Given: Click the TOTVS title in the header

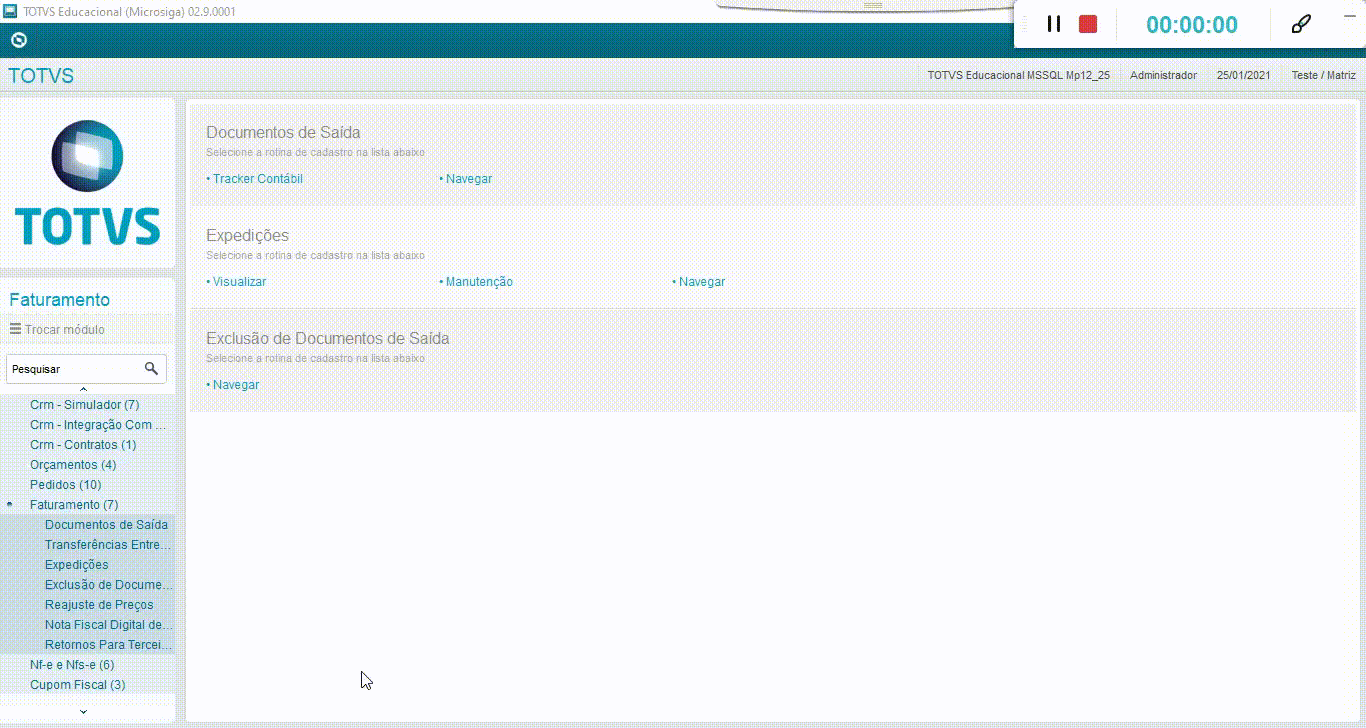Looking at the screenshot, I should pos(41,76).
